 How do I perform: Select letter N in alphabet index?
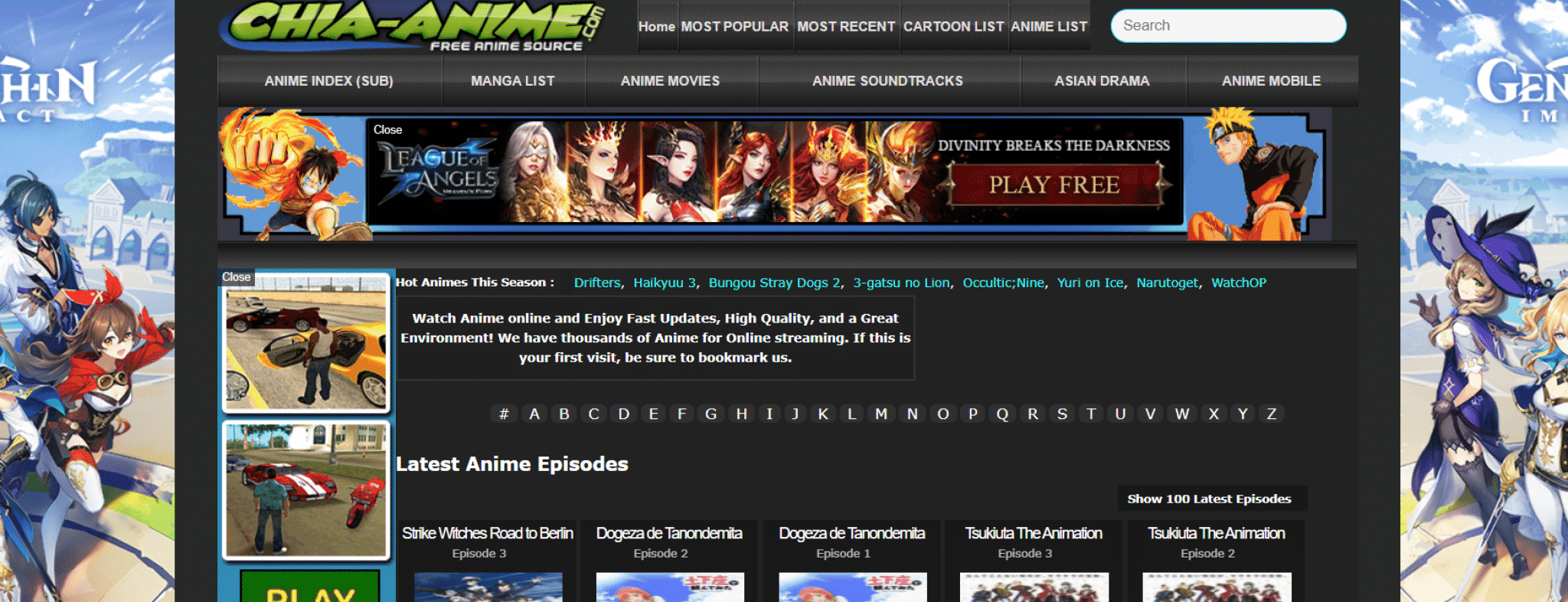(912, 414)
